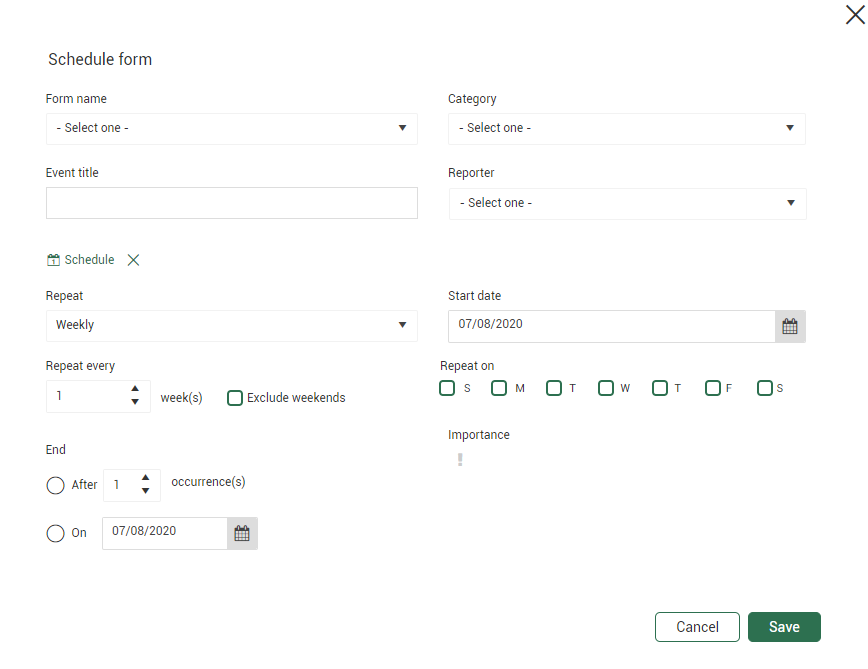Expand the Category dropdown

626,128
